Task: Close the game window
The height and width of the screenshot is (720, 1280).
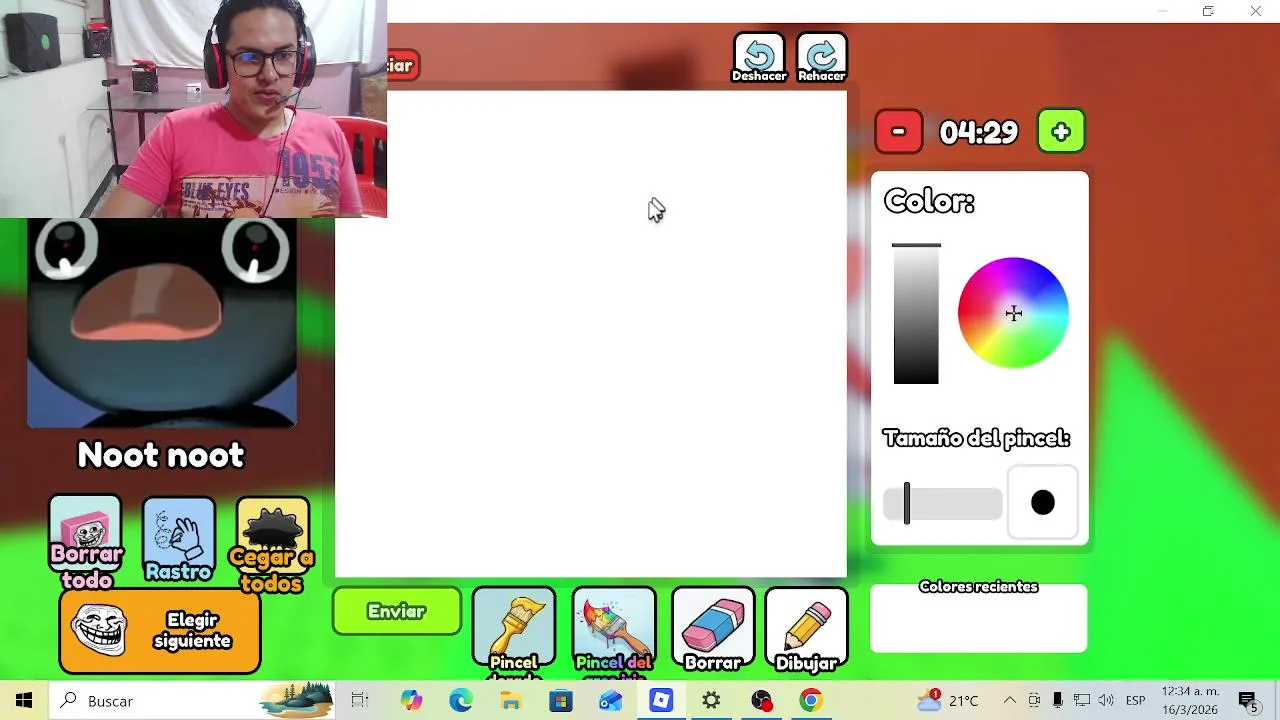Action: 1256,11
